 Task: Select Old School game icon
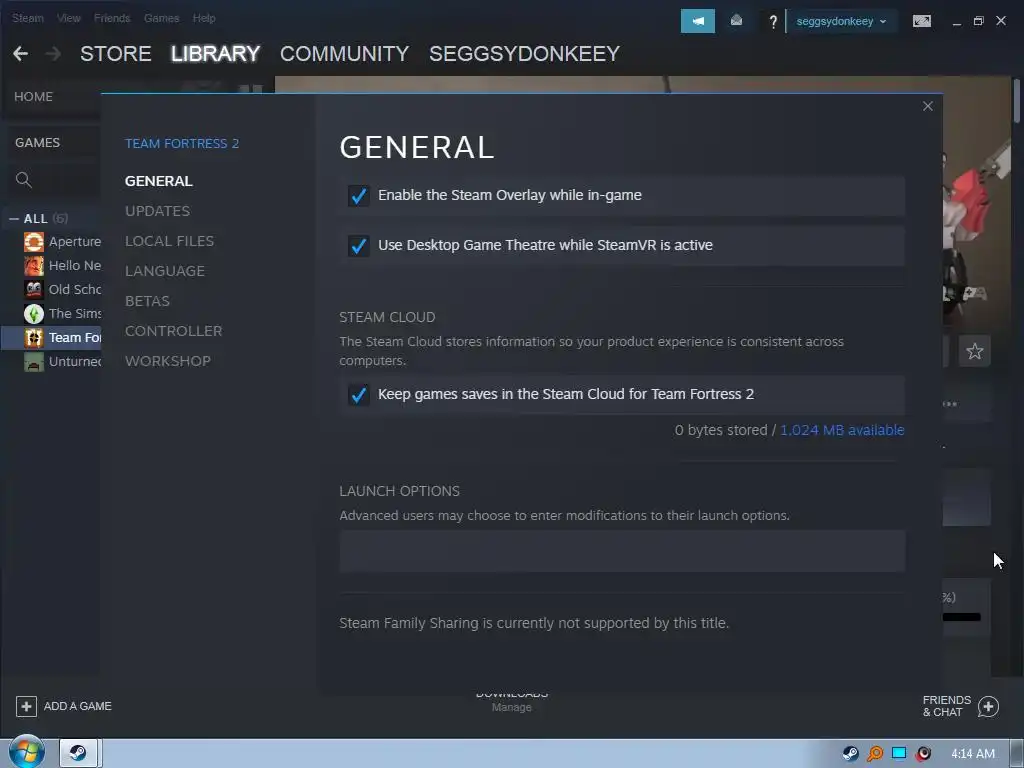point(34,289)
